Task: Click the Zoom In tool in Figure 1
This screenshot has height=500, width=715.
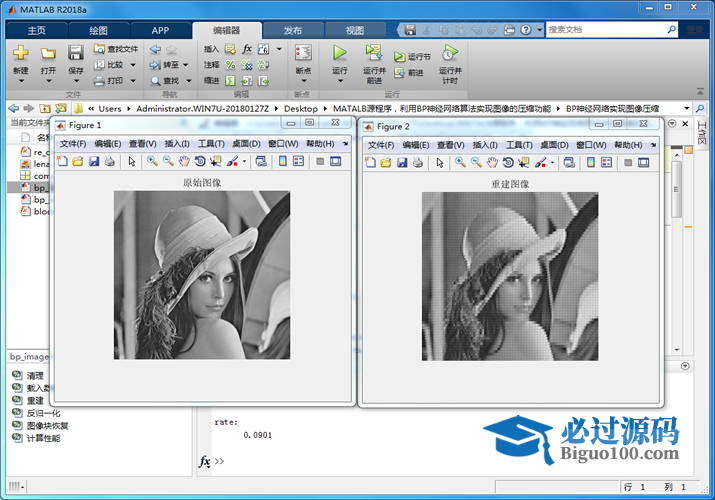Action: point(152,162)
